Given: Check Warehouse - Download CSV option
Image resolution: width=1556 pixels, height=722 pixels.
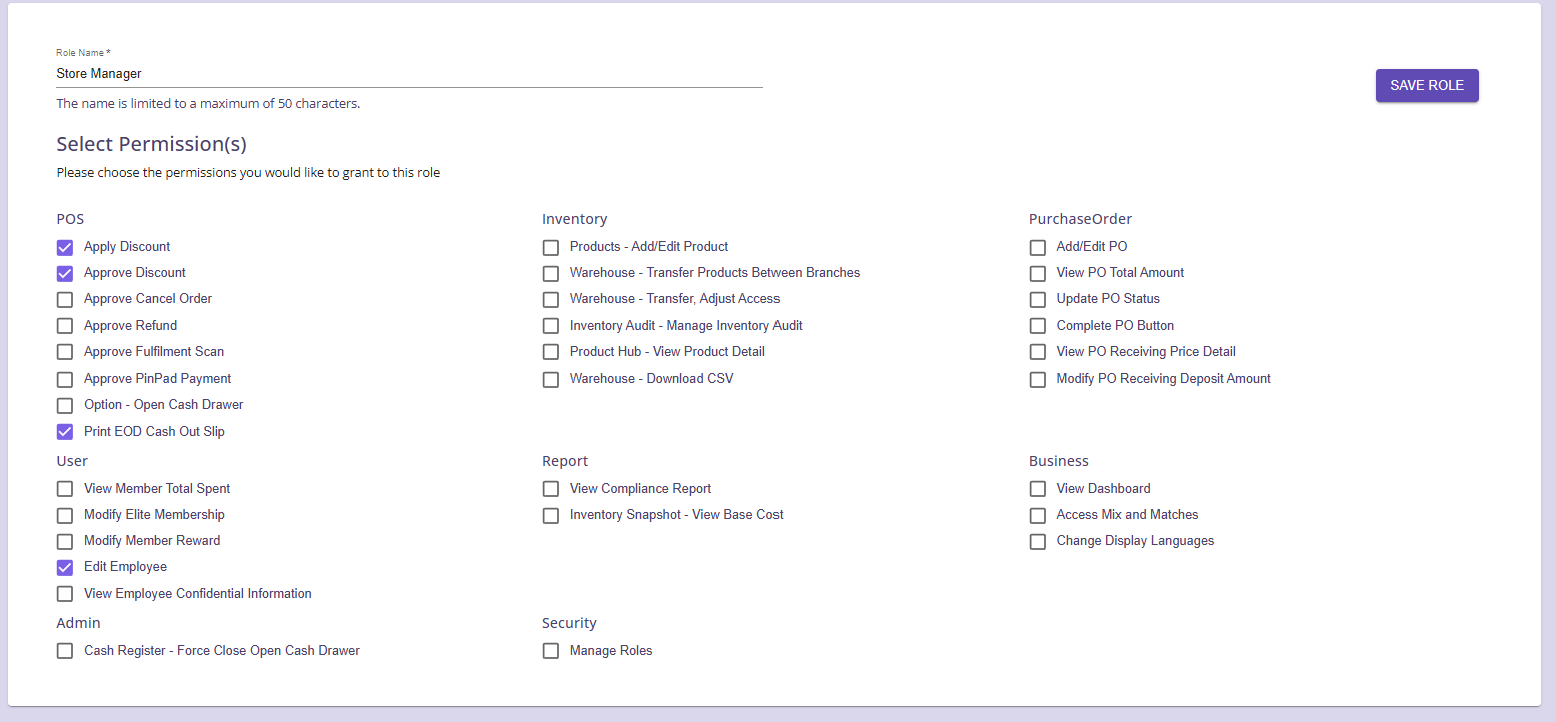Looking at the screenshot, I should tap(551, 380).
